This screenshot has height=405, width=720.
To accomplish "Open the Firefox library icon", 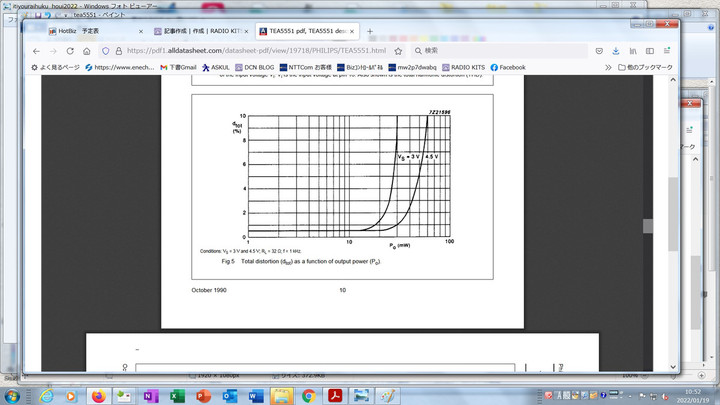I will pos(634,50).
